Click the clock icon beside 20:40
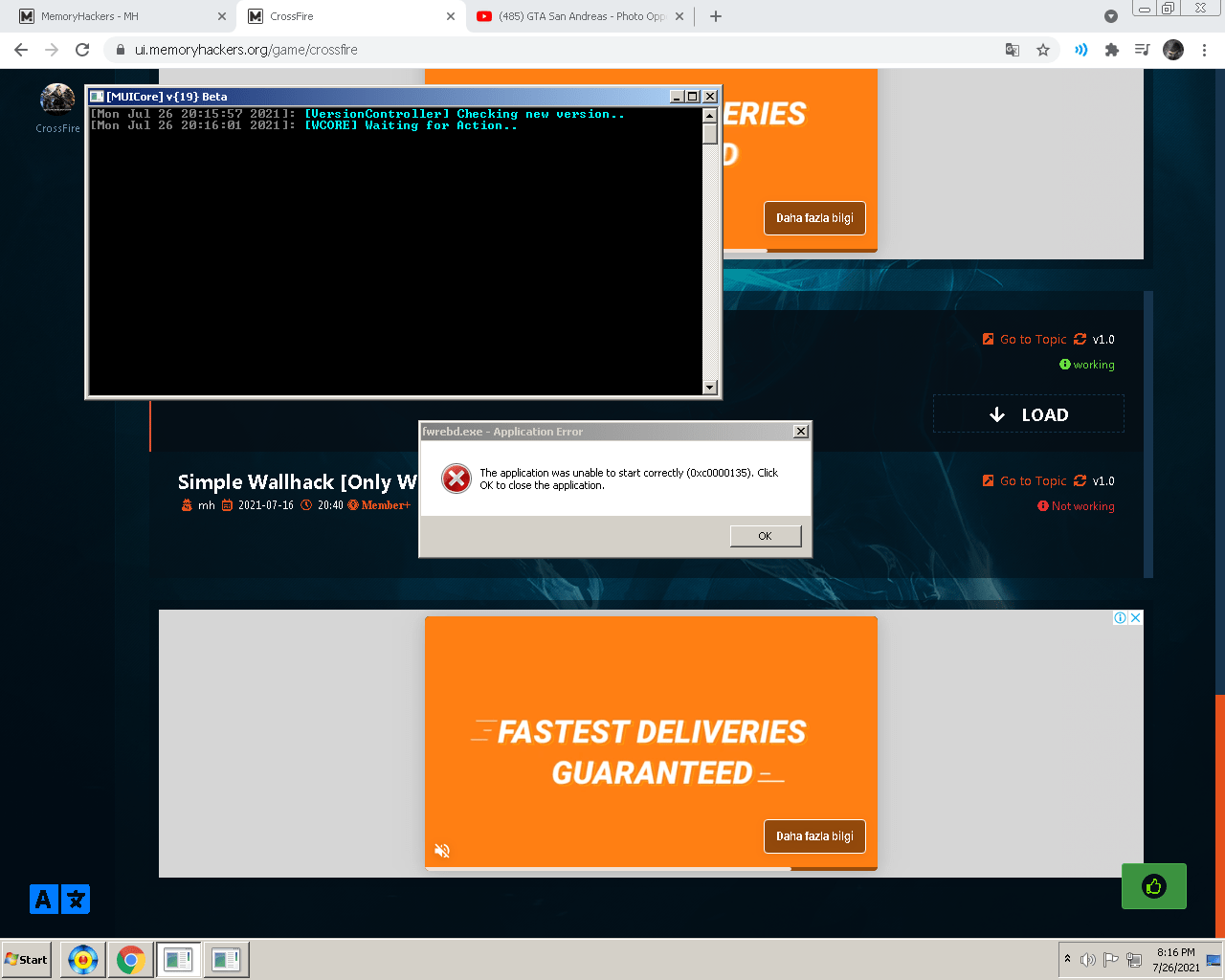 click(306, 505)
